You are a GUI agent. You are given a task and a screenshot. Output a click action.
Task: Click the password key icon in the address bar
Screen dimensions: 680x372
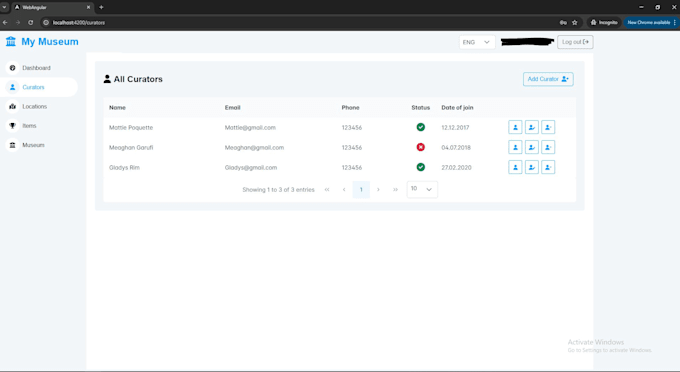563,23
